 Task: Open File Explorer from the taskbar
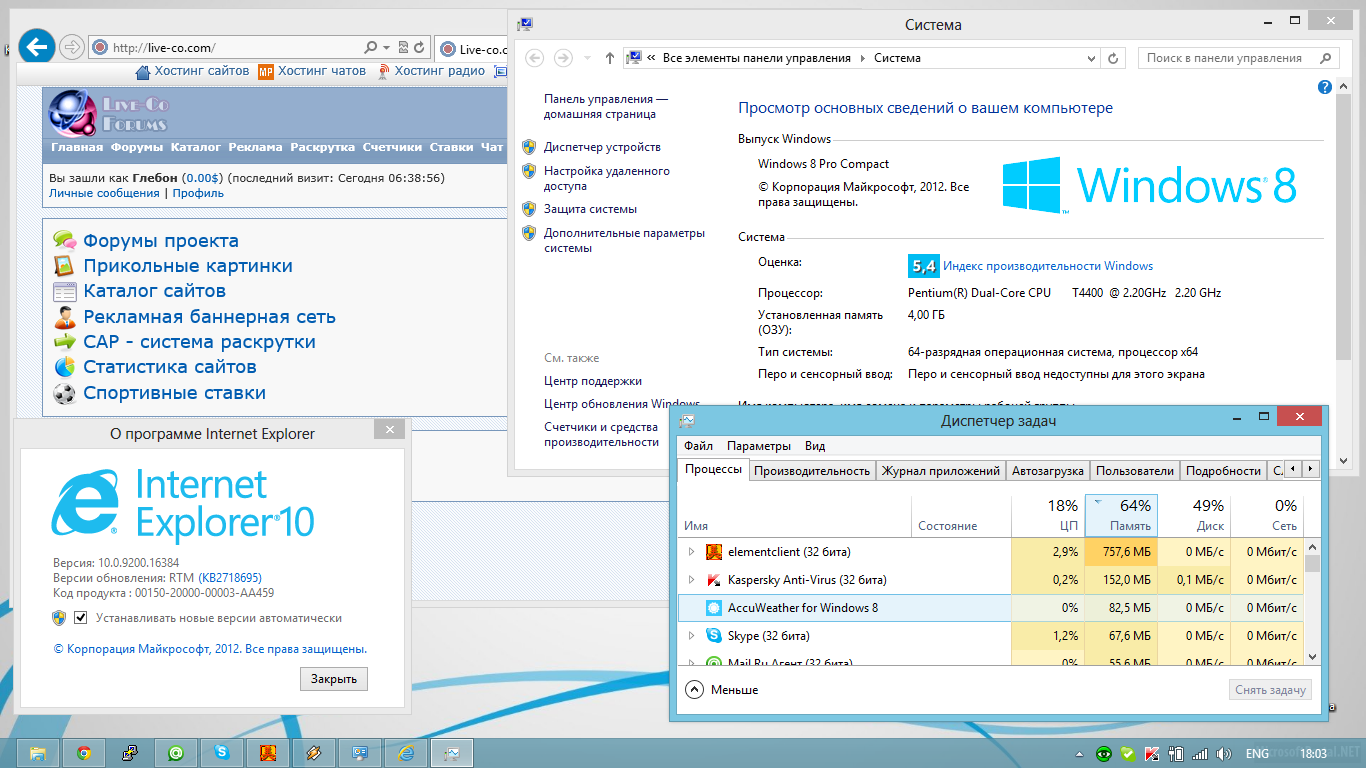(38, 753)
